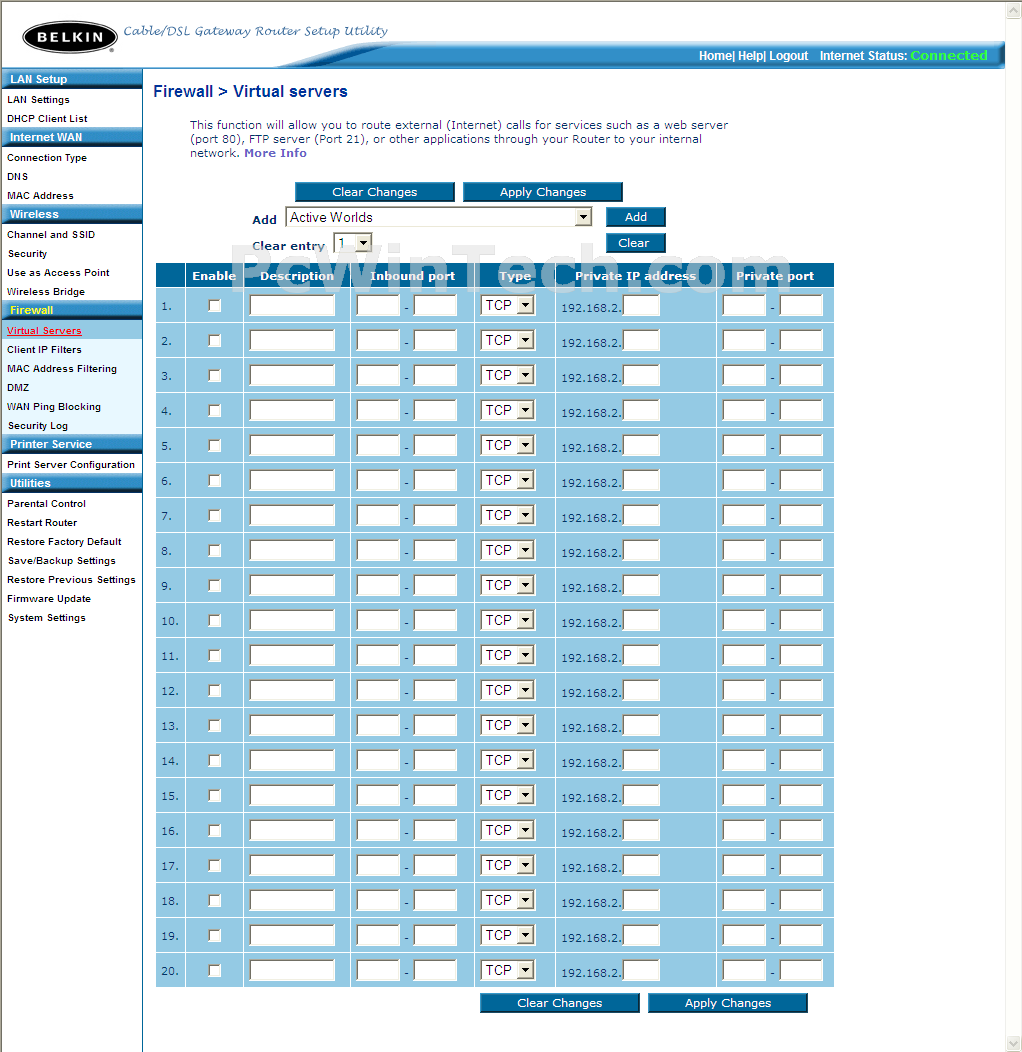Image resolution: width=1022 pixels, height=1052 pixels.
Task: Click Clear Changes above the table
Action: click(374, 192)
